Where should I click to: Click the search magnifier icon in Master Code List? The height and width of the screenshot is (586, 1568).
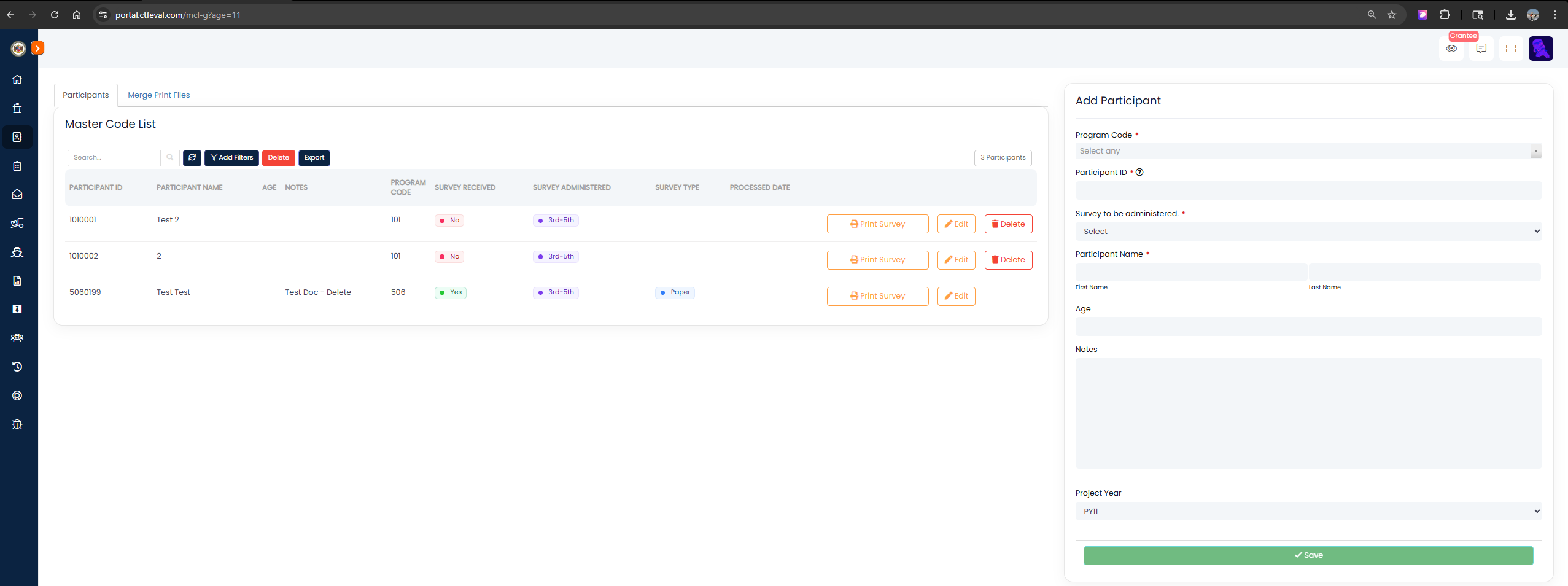coord(170,158)
